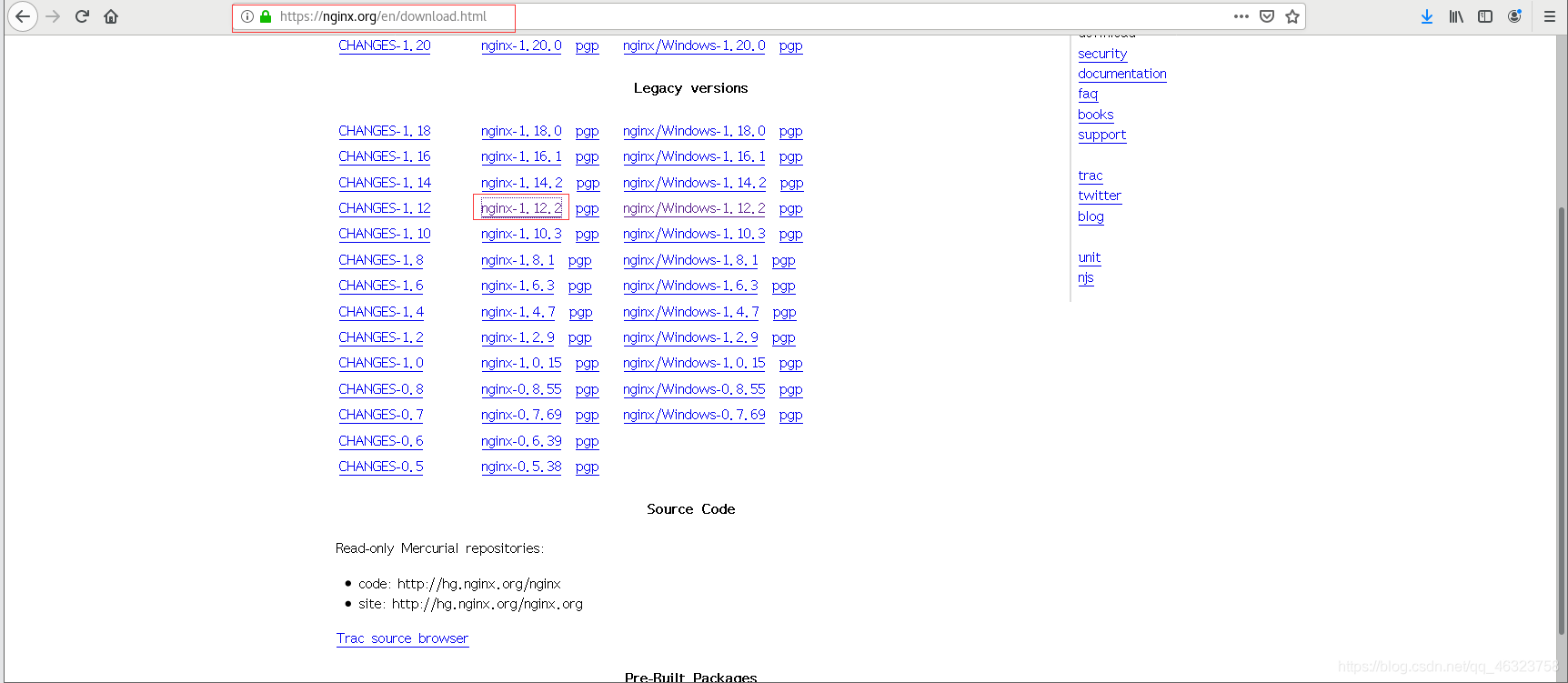Open the browser home page

click(x=111, y=16)
